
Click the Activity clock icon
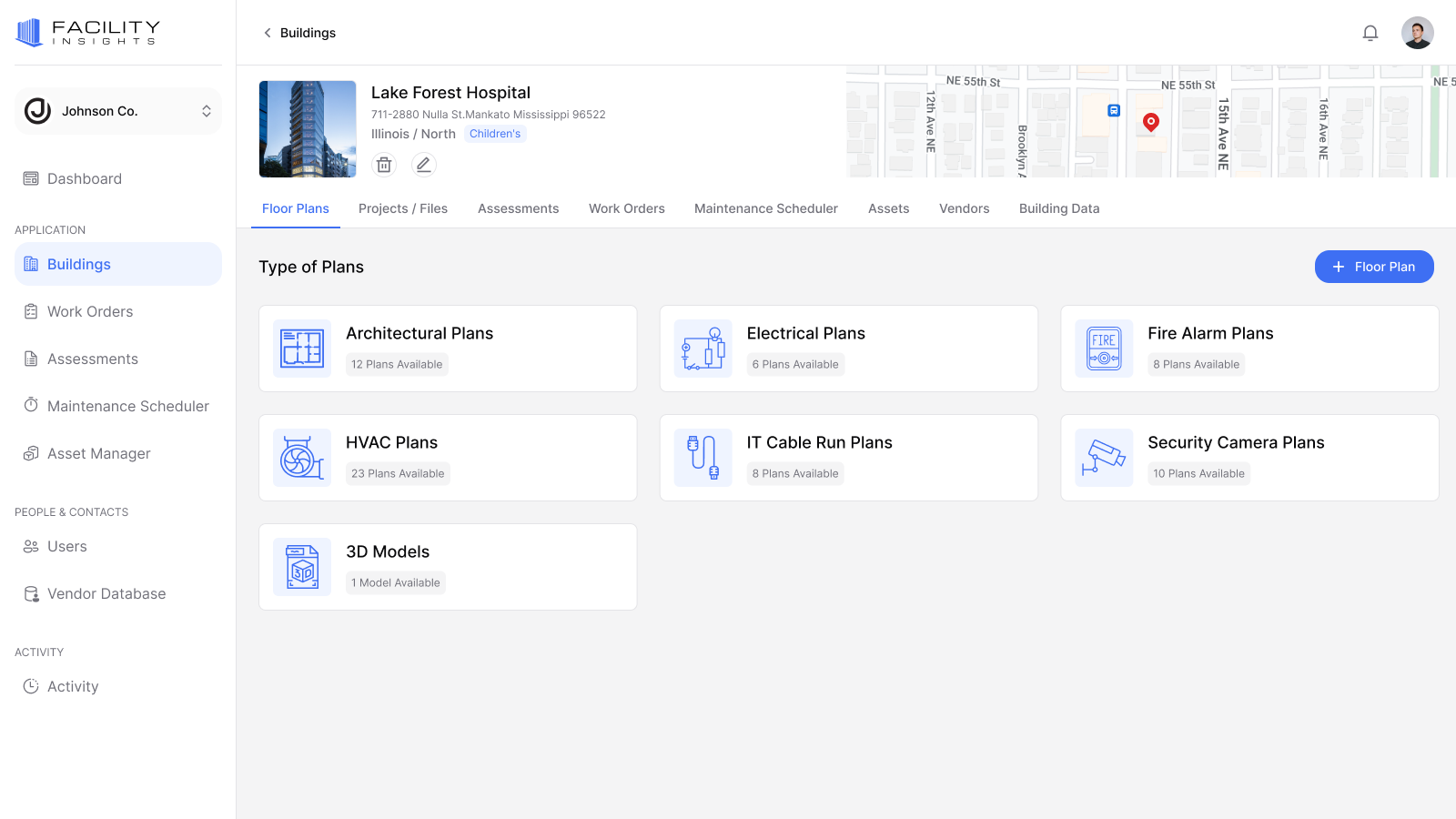(30, 686)
